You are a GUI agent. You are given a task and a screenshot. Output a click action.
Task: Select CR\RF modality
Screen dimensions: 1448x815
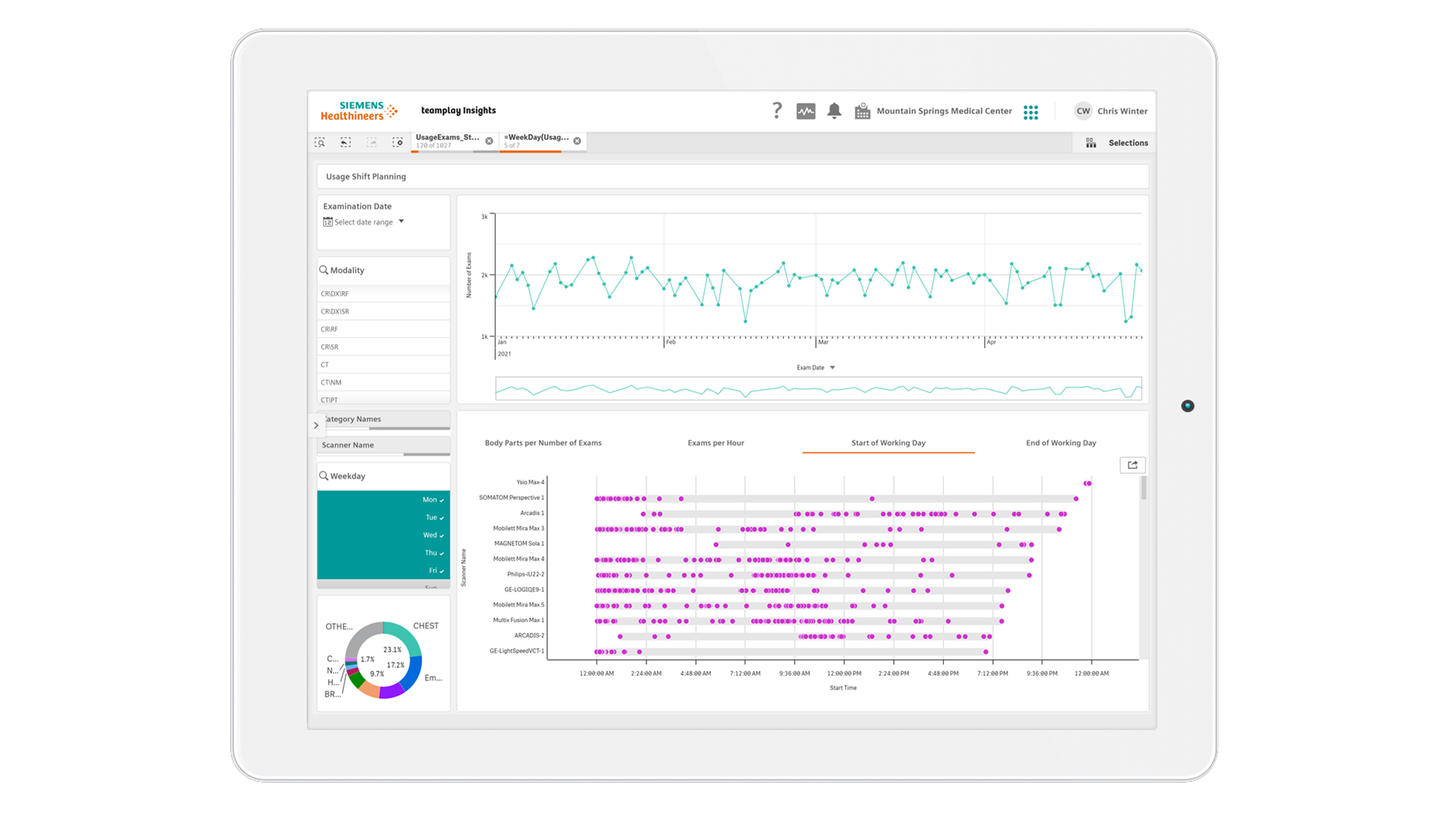click(384, 329)
